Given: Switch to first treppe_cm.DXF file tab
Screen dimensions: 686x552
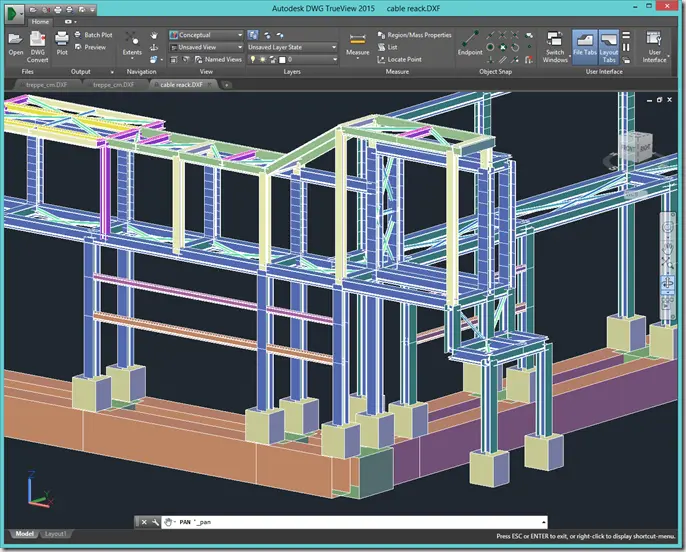Looking at the screenshot, I should tap(46, 85).
